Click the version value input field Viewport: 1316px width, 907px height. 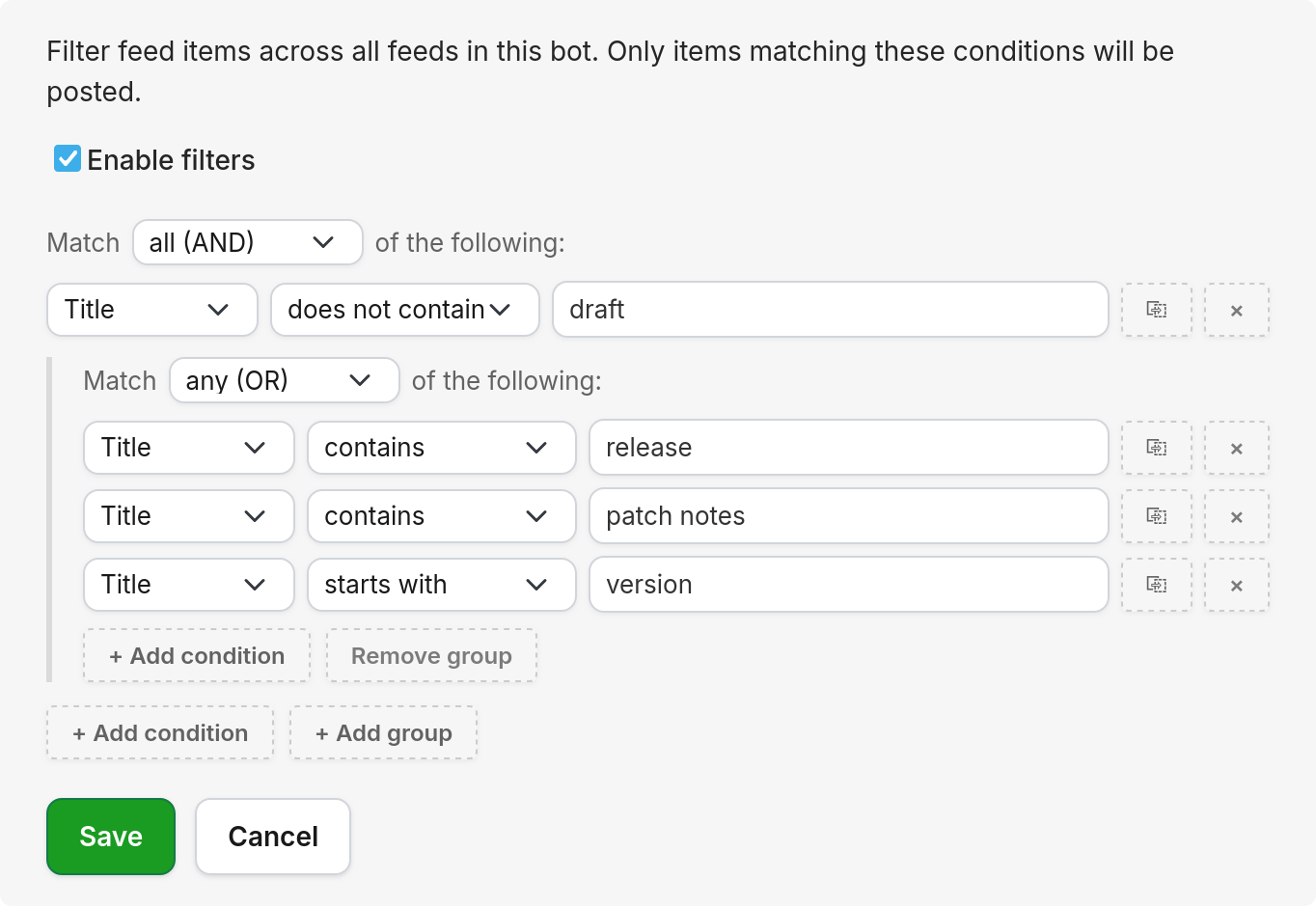pyautogui.click(x=848, y=585)
